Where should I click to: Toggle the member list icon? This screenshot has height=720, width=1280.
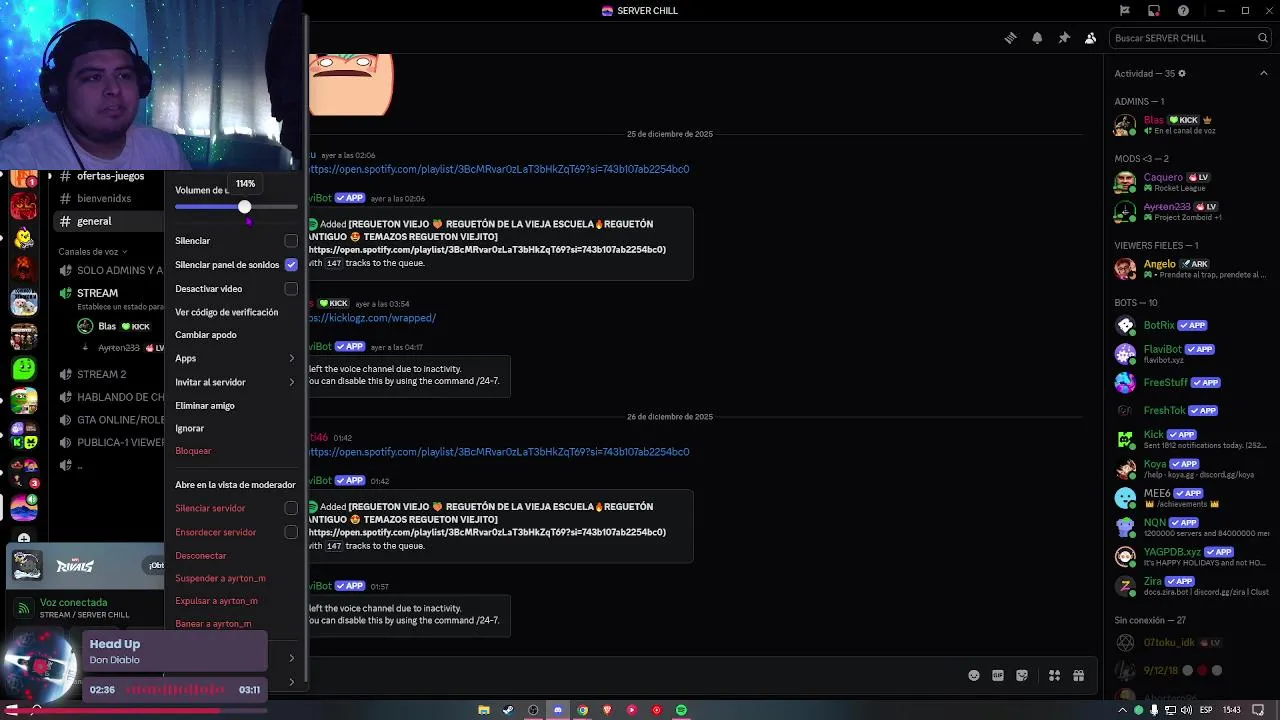click(x=1090, y=38)
